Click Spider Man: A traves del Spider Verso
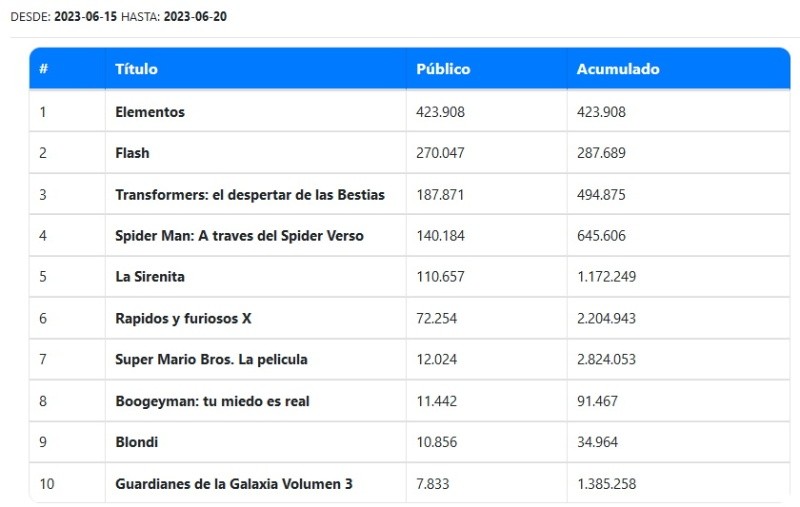This screenshot has width=800, height=507. point(239,236)
